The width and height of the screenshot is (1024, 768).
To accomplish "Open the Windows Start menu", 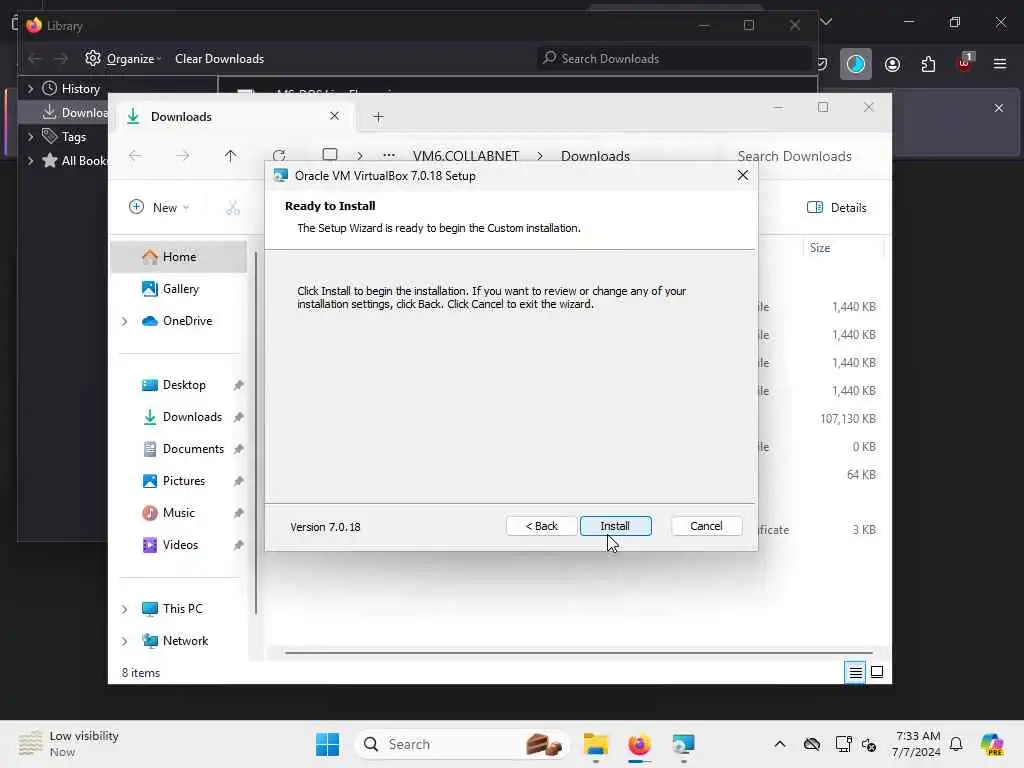I will click(327, 744).
